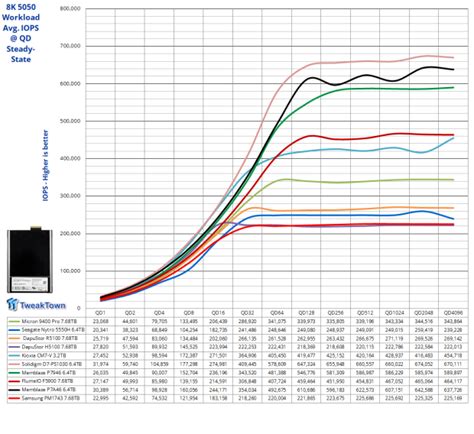Click the Solidigm QD1 value 31,974
The image size is (474, 434).
pos(100,364)
